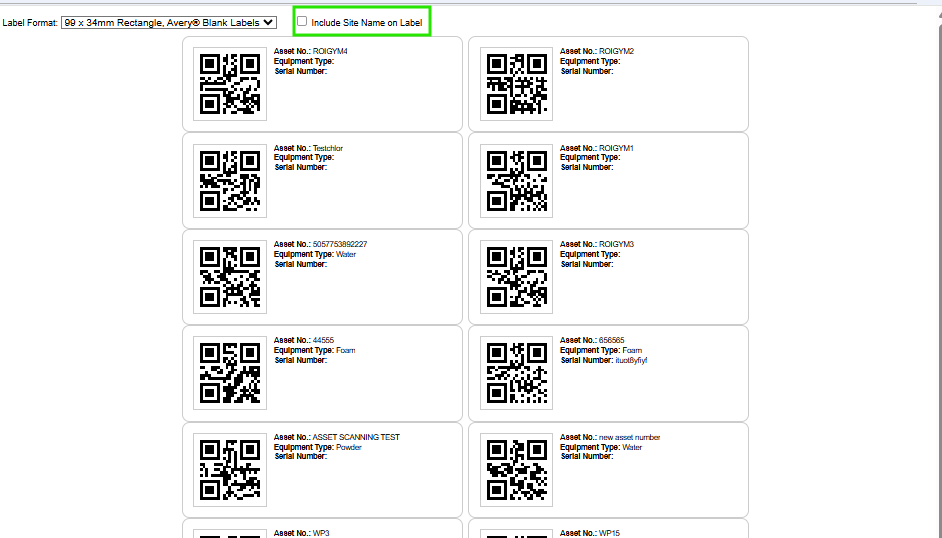The image size is (942, 538).
Task: Click the QR code for asset ROIGYM2
Action: [x=516, y=84]
